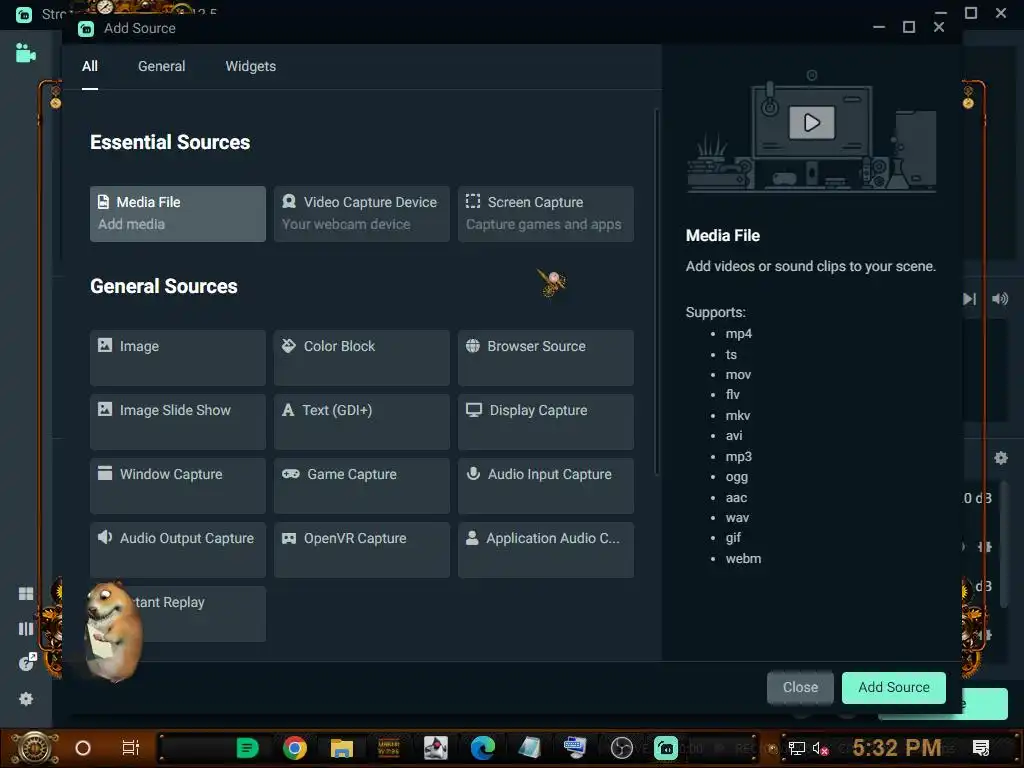This screenshot has height=768, width=1024.
Task: Click the Streamlabs icon on the taskbar
Action: [666, 748]
